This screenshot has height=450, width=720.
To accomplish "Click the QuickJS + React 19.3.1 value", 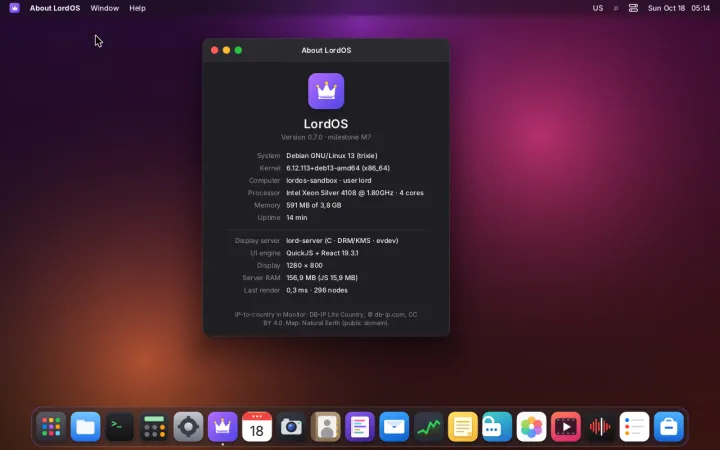I will point(322,253).
